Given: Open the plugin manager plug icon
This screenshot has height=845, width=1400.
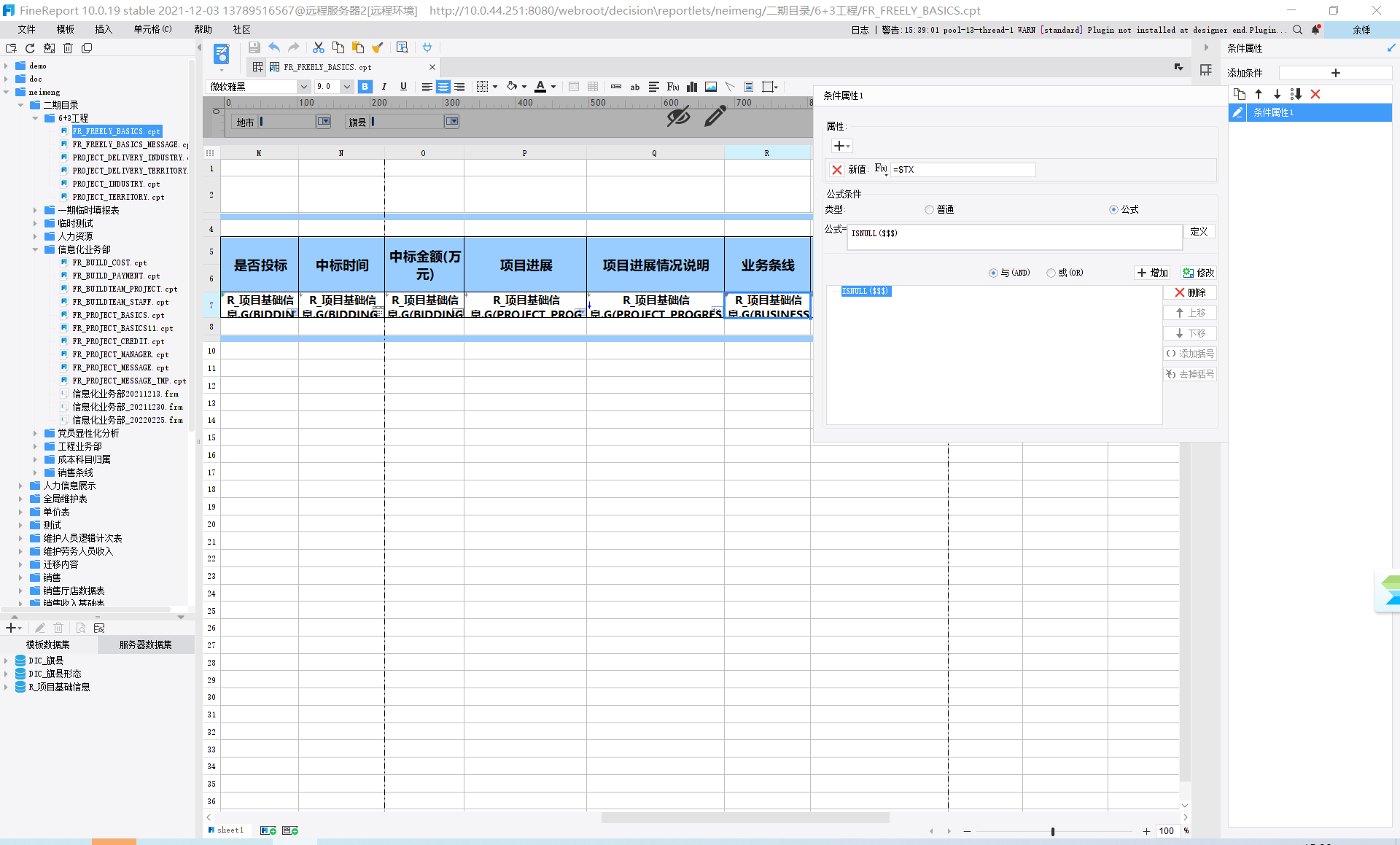Looking at the screenshot, I should point(427,47).
